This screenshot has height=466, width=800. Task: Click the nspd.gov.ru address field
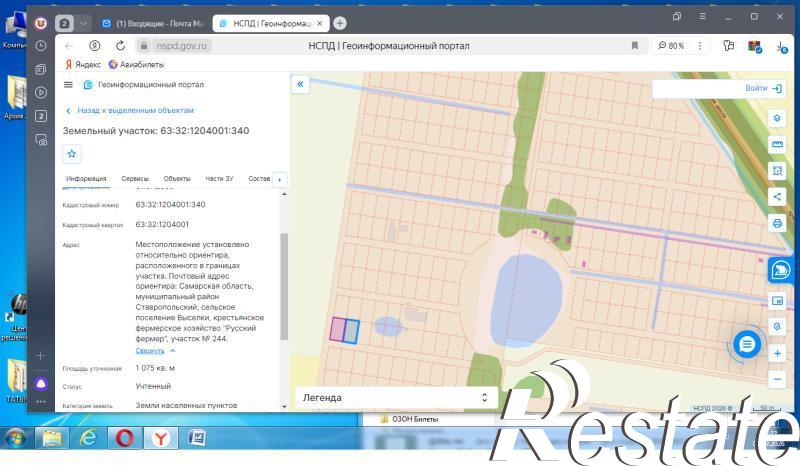(x=182, y=45)
